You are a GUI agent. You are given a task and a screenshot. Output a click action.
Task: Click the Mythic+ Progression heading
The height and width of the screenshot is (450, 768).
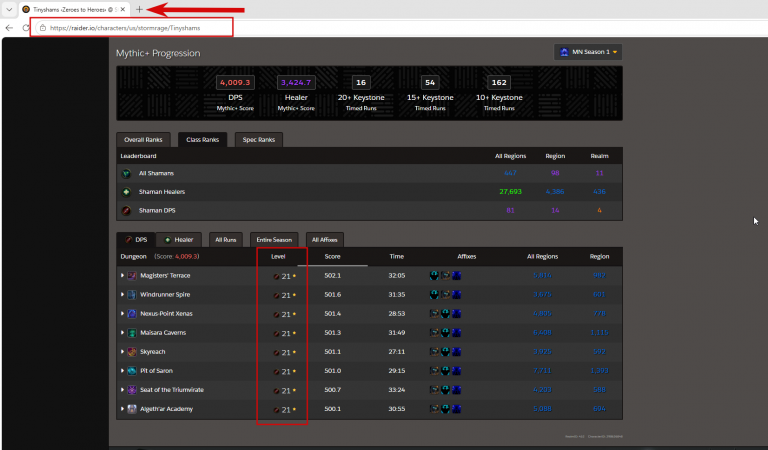[x=158, y=53]
